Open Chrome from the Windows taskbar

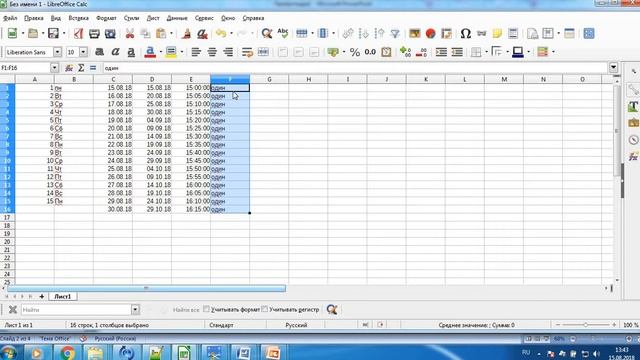pos(68,352)
